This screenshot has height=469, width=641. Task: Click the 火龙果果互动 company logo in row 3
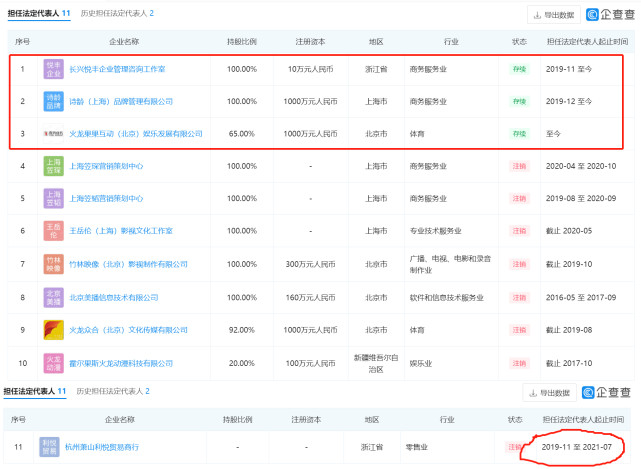coord(54,134)
